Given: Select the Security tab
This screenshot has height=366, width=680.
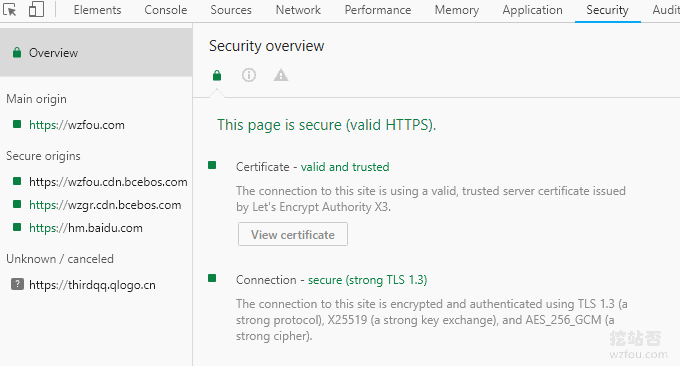Looking at the screenshot, I should click(x=607, y=10).
